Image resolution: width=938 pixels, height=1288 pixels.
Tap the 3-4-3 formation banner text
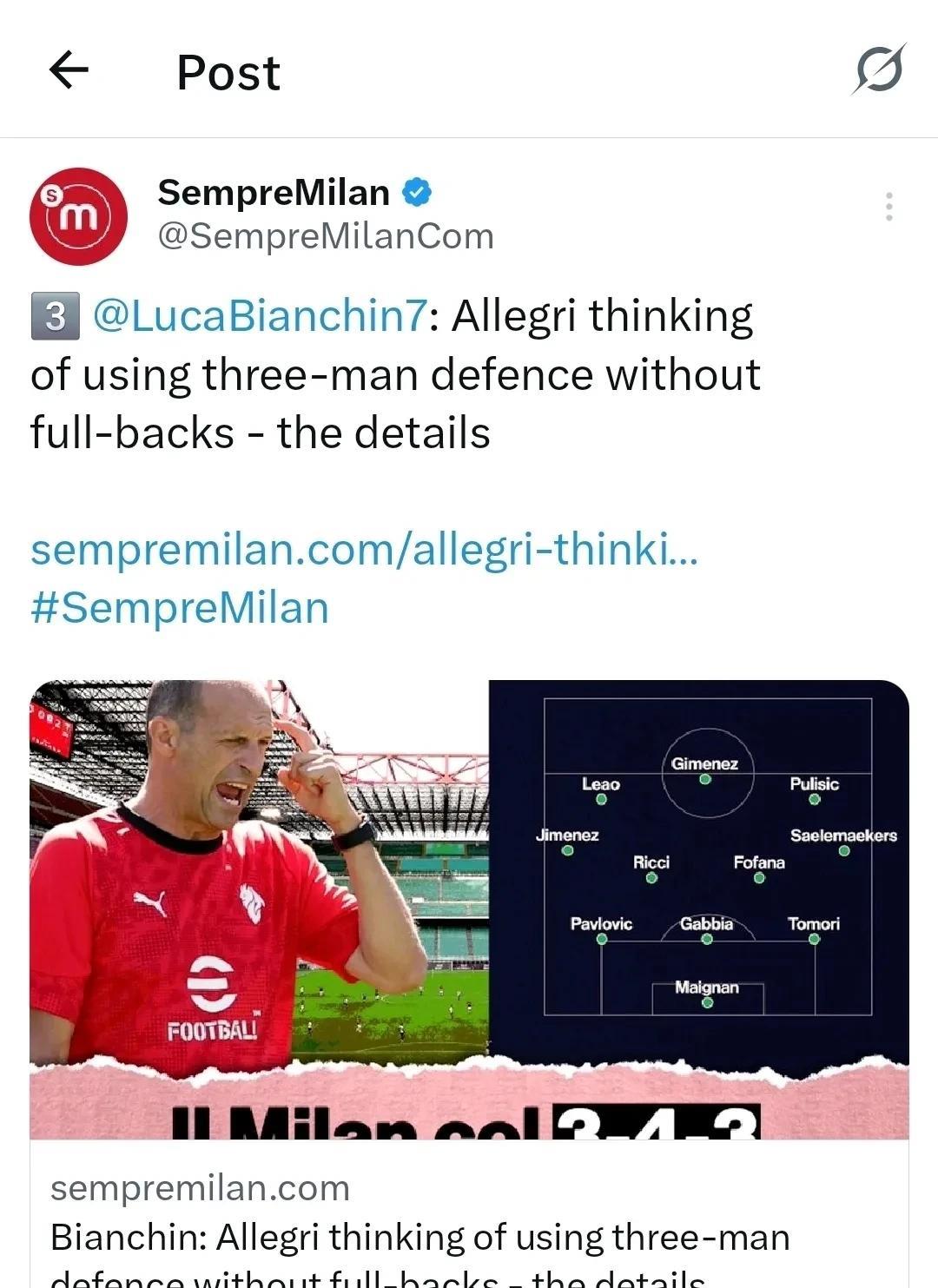tap(656, 1121)
